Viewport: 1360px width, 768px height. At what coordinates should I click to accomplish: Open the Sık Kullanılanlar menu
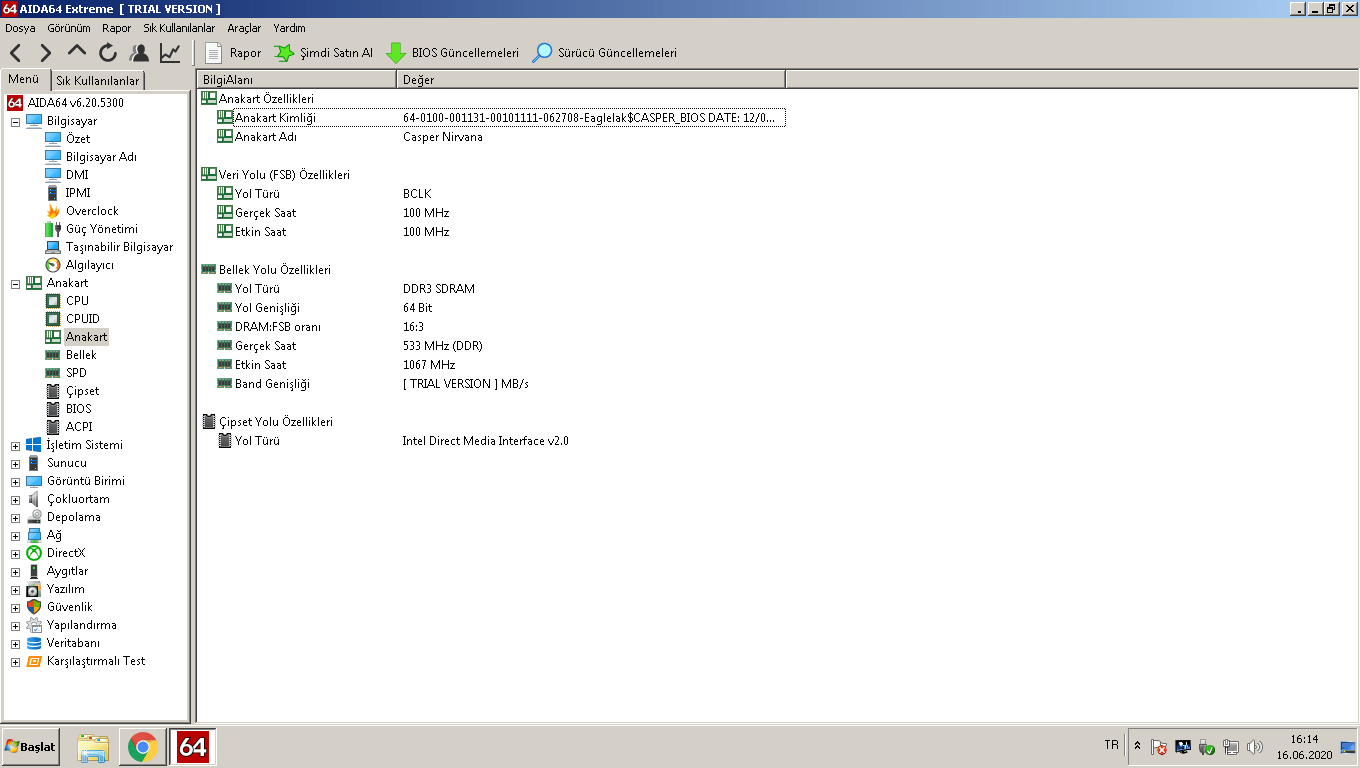point(179,28)
